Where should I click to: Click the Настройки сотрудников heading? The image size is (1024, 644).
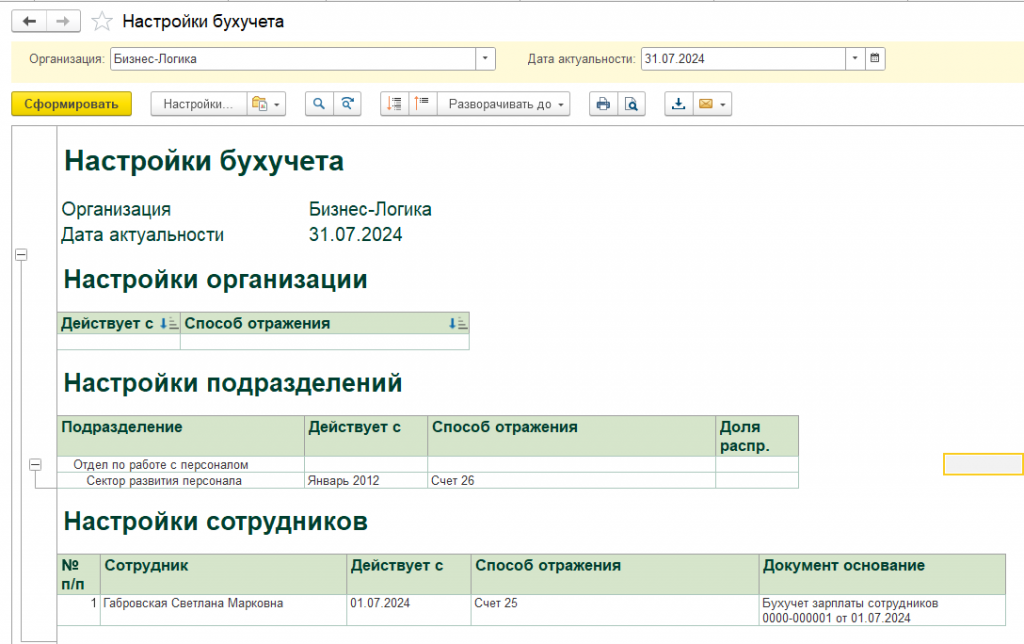click(216, 521)
